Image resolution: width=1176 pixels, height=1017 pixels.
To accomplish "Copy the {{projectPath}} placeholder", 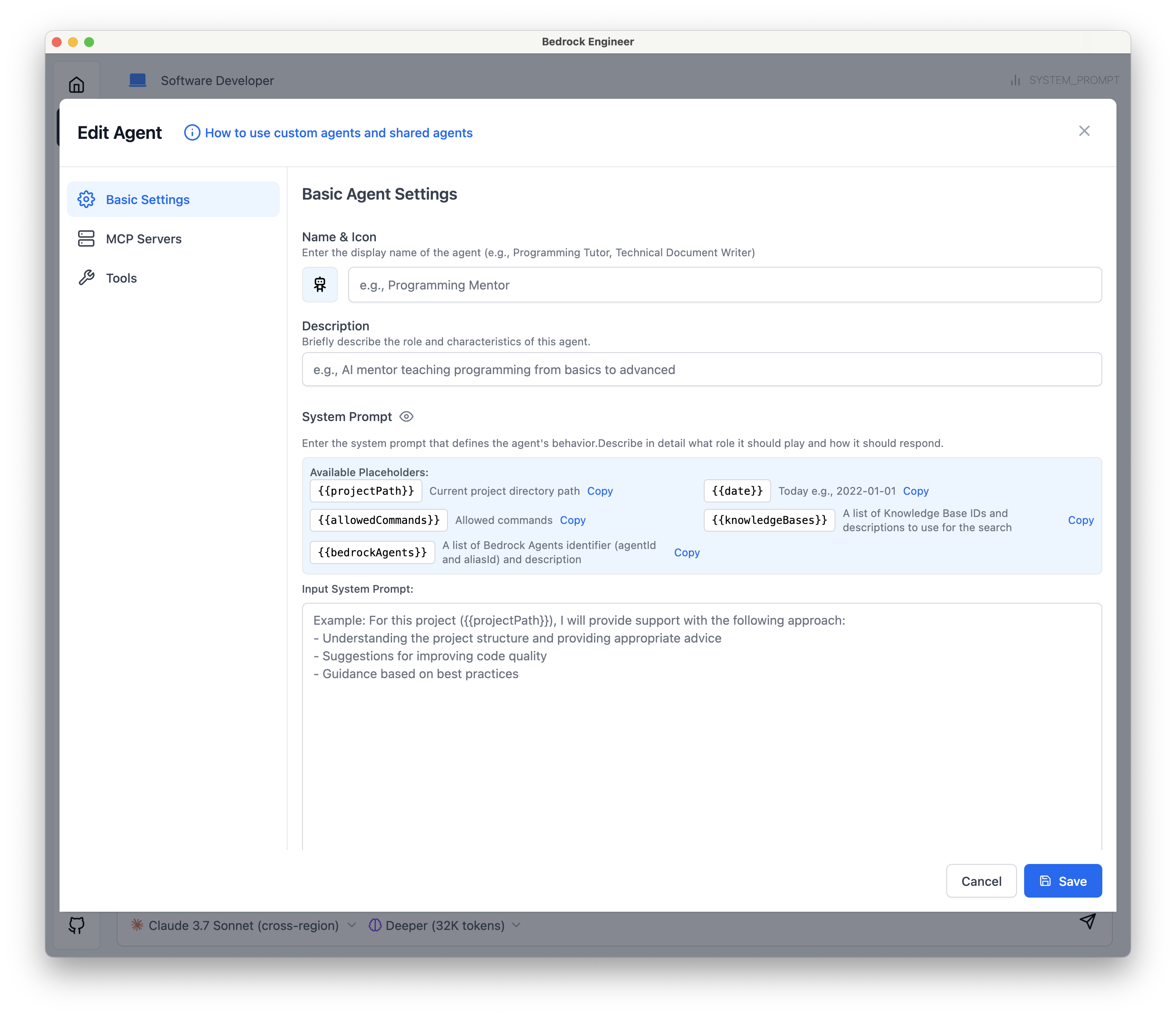I will pyautogui.click(x=600, y=491).
